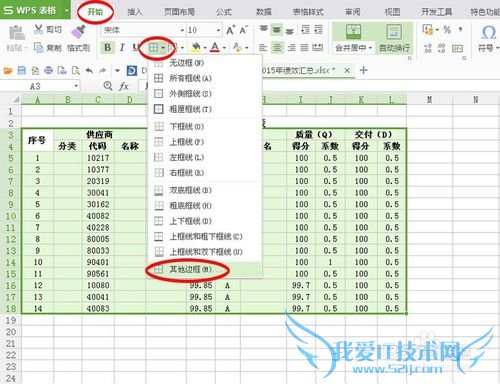Apply red font color A icon
Viewport: 500px width, 384px height.
pos(215,47)
